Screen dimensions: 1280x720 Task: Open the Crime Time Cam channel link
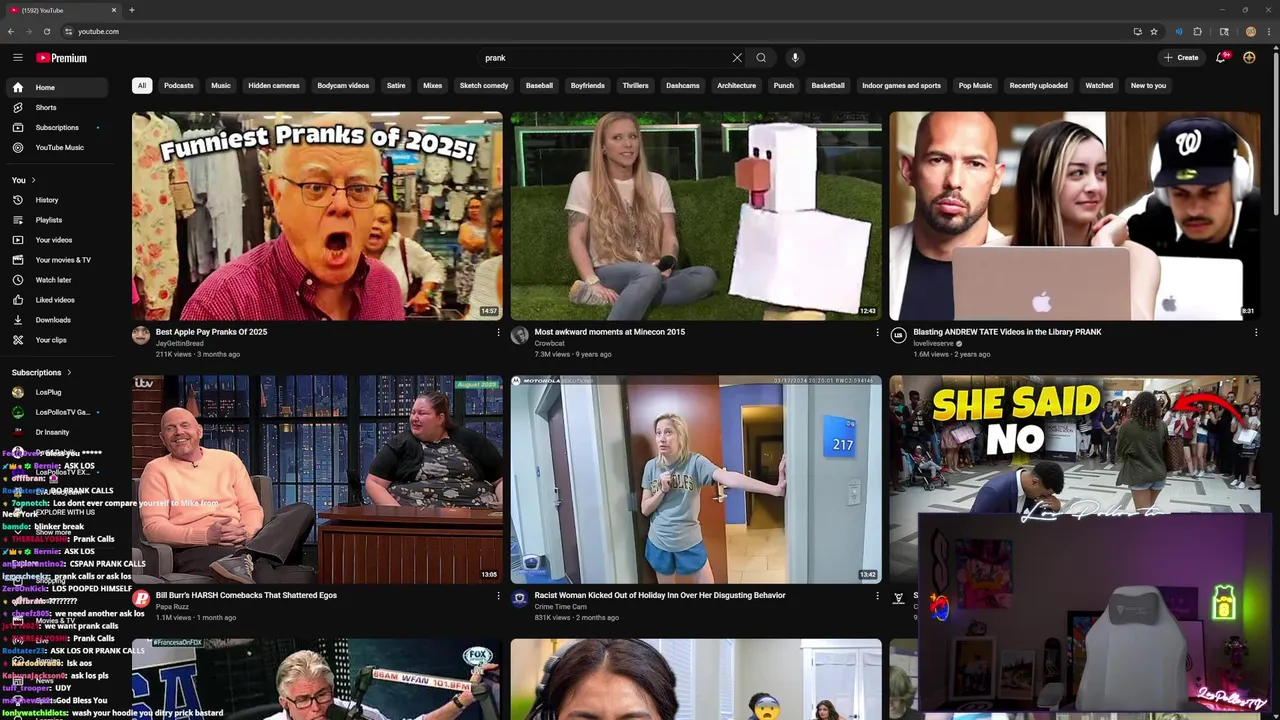(560, 607)
